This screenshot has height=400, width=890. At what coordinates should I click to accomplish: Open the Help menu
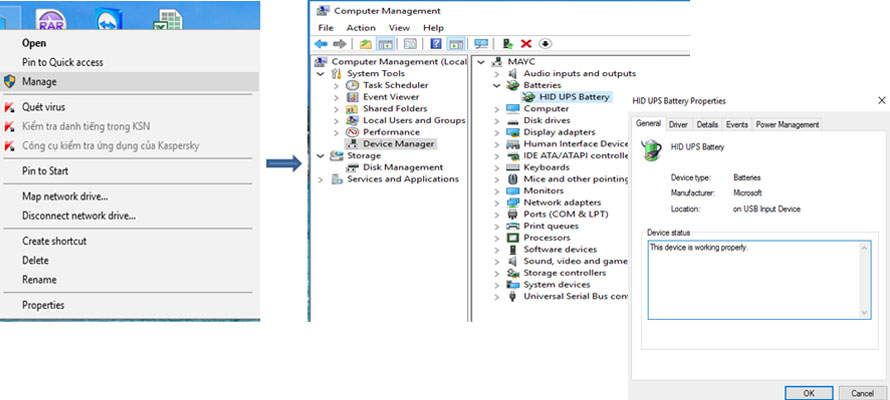click(x=433, y=27)
